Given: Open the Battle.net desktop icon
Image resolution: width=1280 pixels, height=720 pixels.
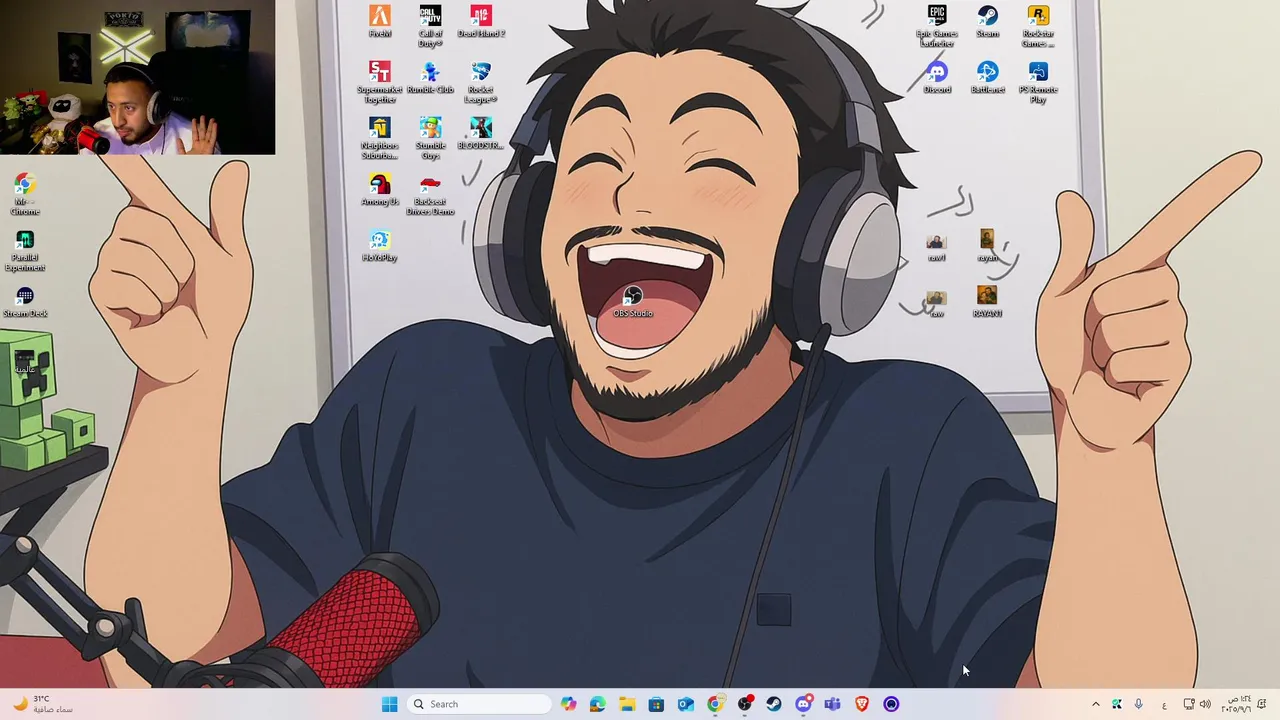Looking at the screenshot, I should click(988, 78).
